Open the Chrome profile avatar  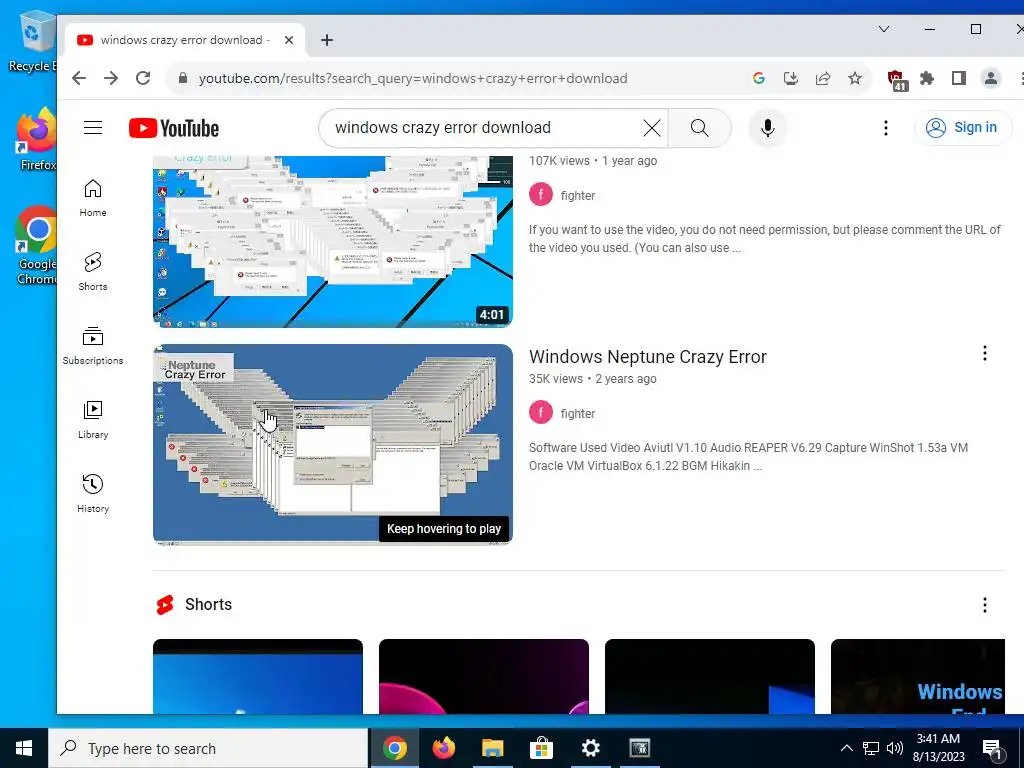click(991, 78)
